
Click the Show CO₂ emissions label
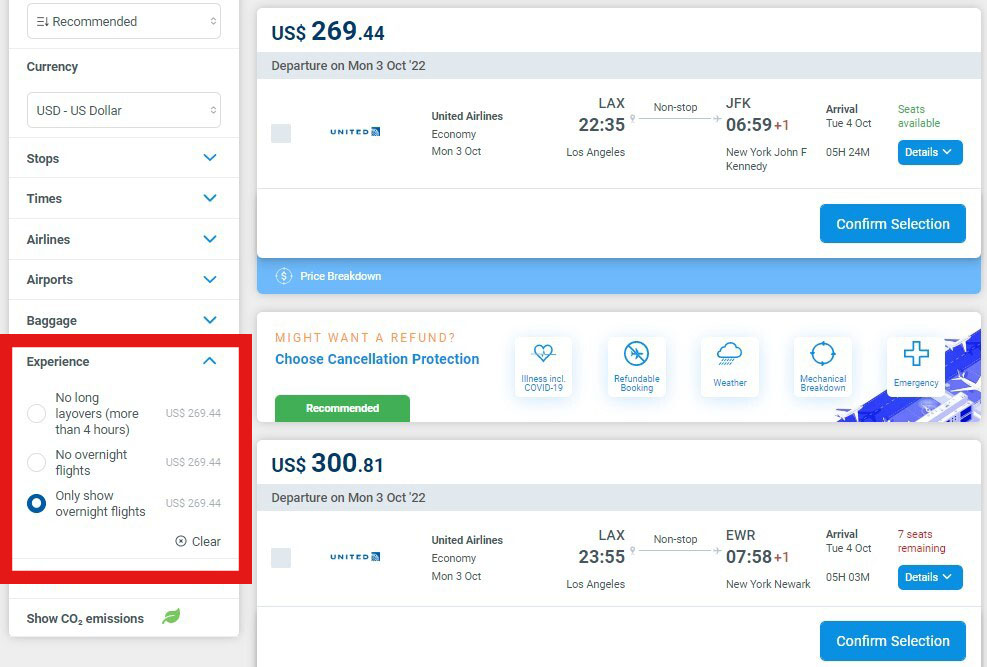click(85, 619)
